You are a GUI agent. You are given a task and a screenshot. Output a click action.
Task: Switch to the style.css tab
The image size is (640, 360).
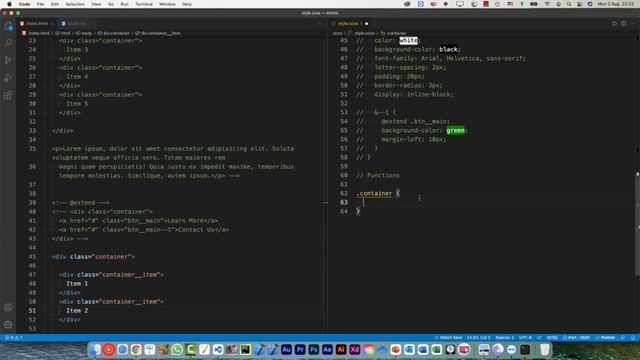click(x=76, y=24)
